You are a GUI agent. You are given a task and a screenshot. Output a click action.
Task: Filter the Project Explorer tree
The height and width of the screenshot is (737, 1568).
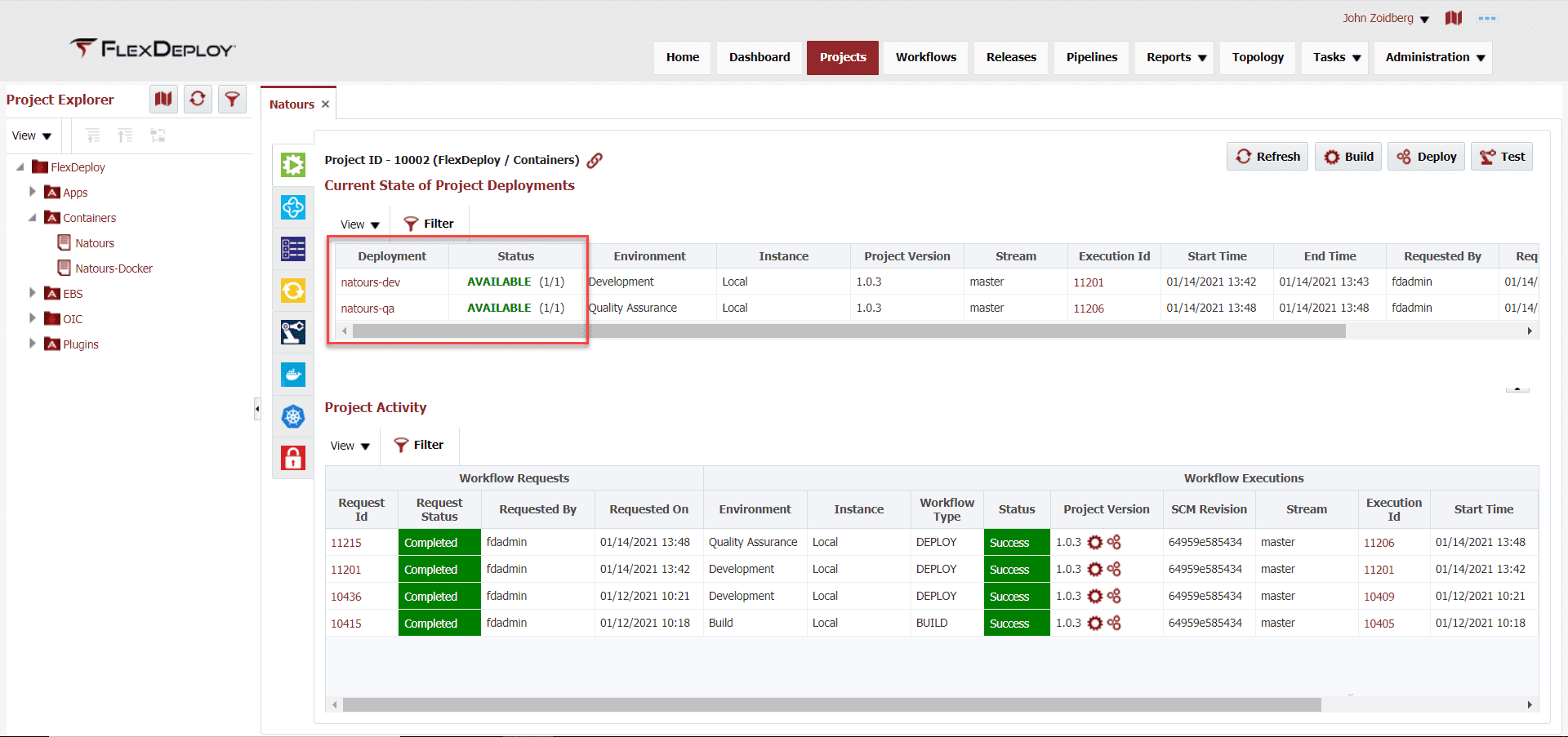[232, 100]
